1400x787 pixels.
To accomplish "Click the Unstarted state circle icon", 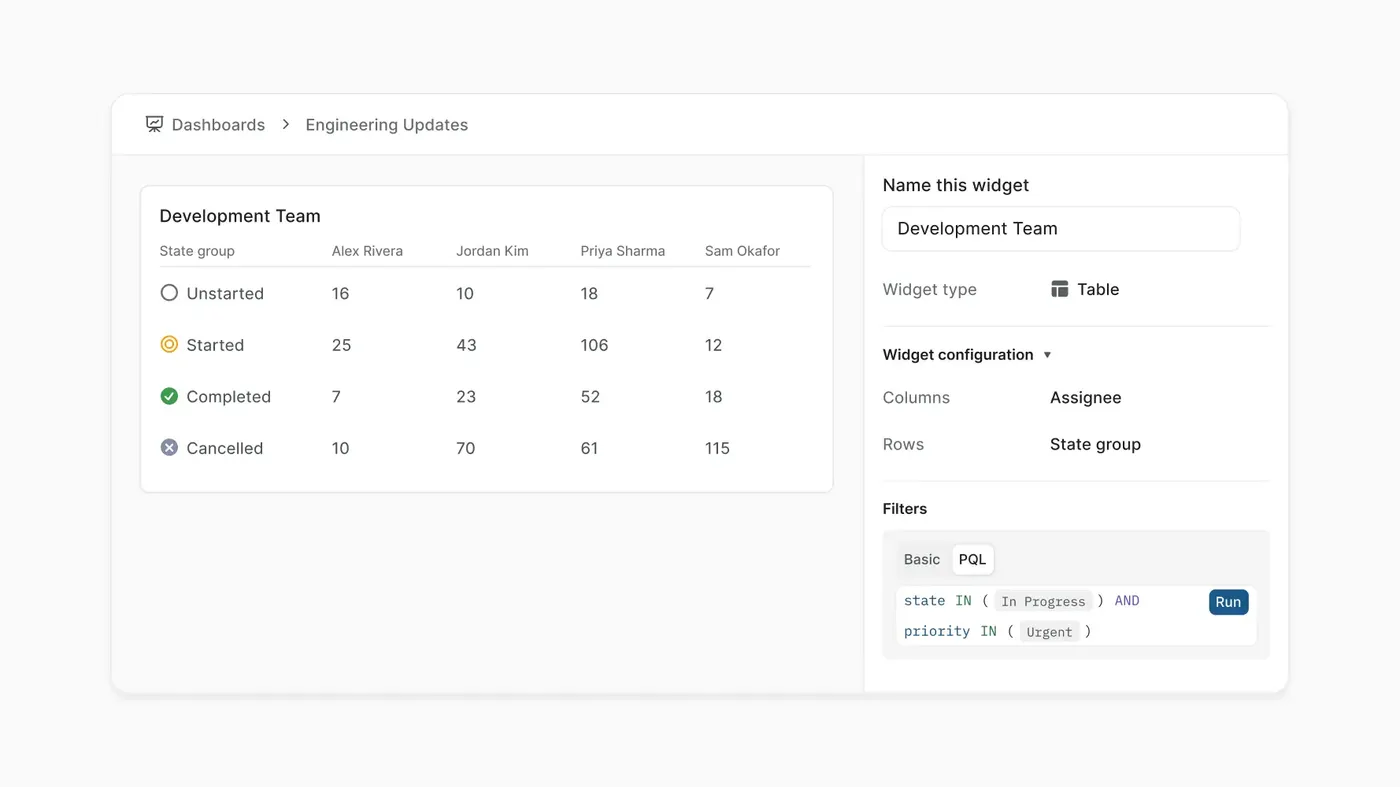I will pyautogui.click(x=169, y=293).
